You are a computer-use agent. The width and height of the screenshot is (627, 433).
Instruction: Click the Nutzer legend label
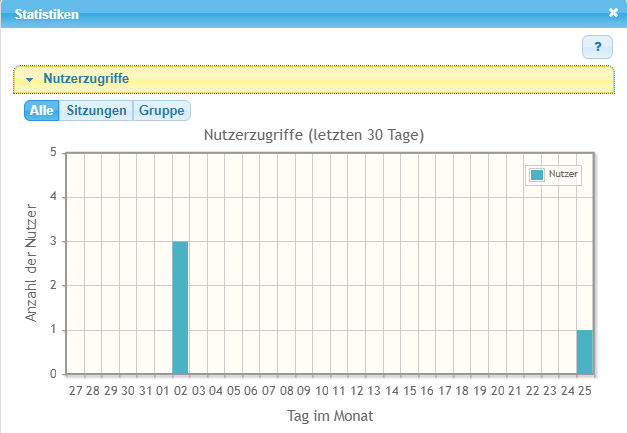tap(563, 174)
